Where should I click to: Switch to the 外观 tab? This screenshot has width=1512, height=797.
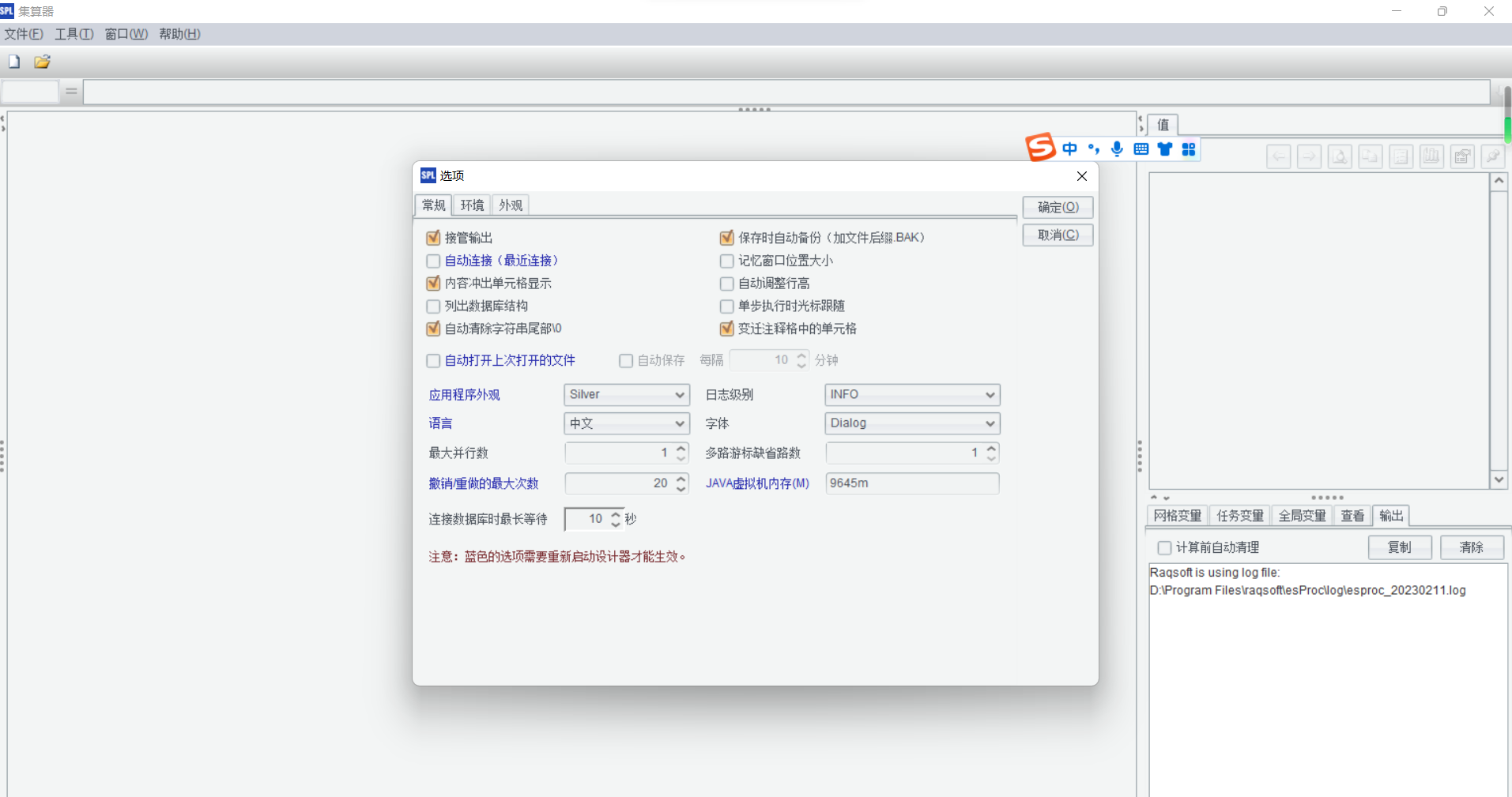(511, 205)
